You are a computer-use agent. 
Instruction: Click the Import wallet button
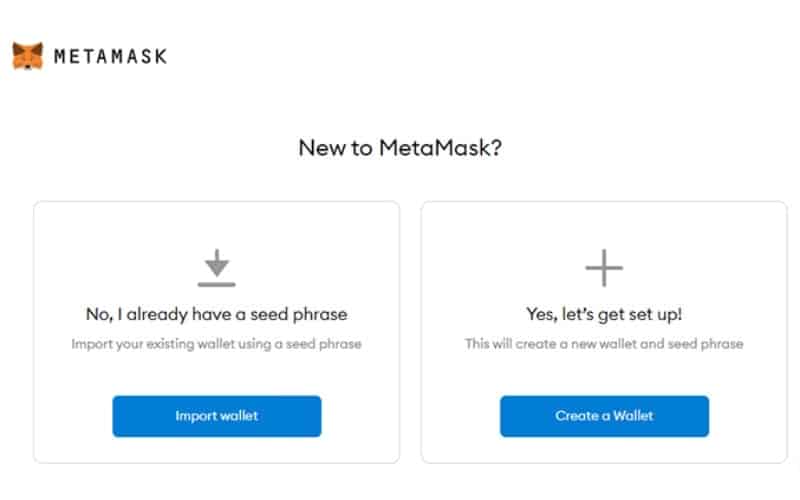217,416
